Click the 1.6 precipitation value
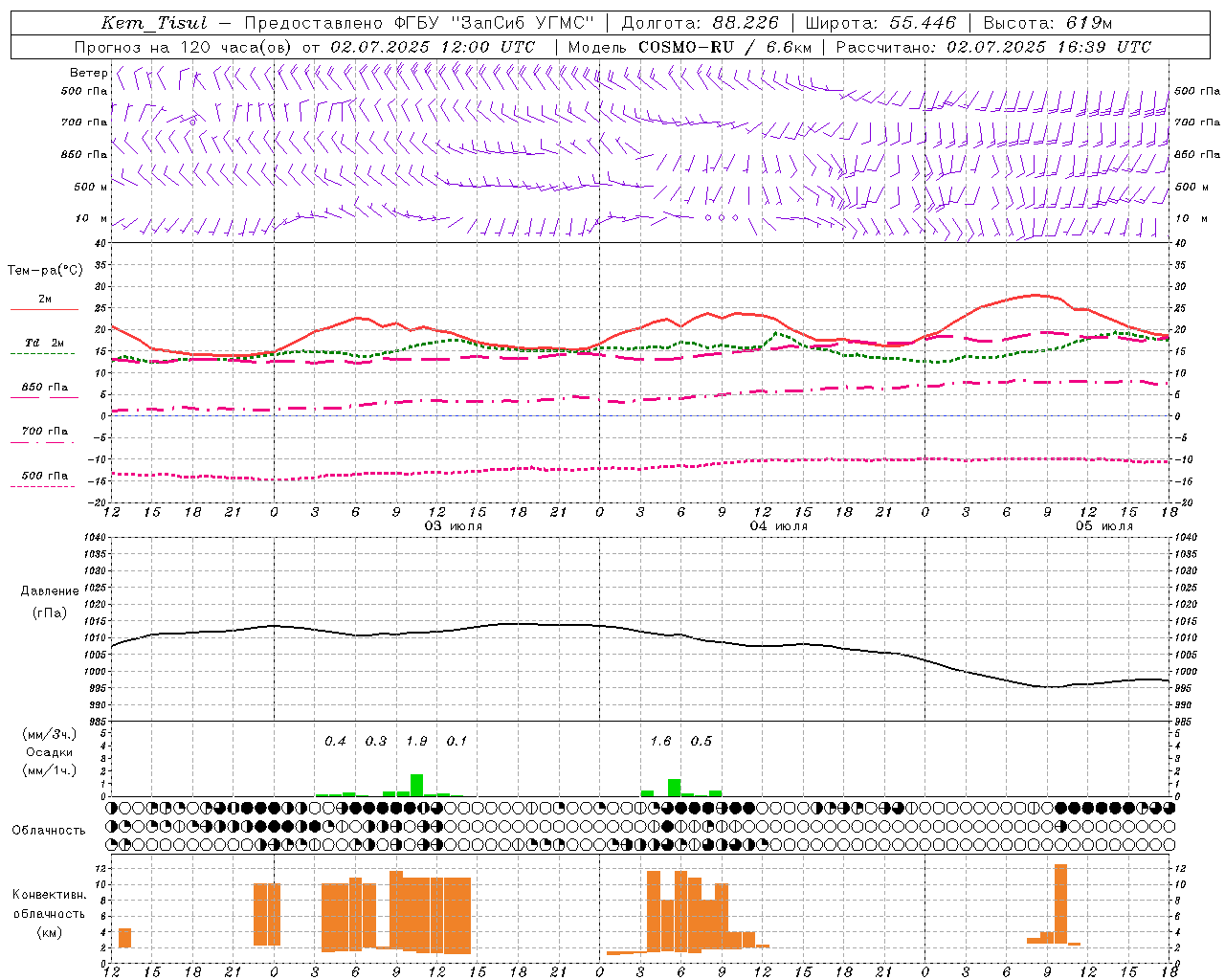1225x980 pixels. (x=660, y=741)
